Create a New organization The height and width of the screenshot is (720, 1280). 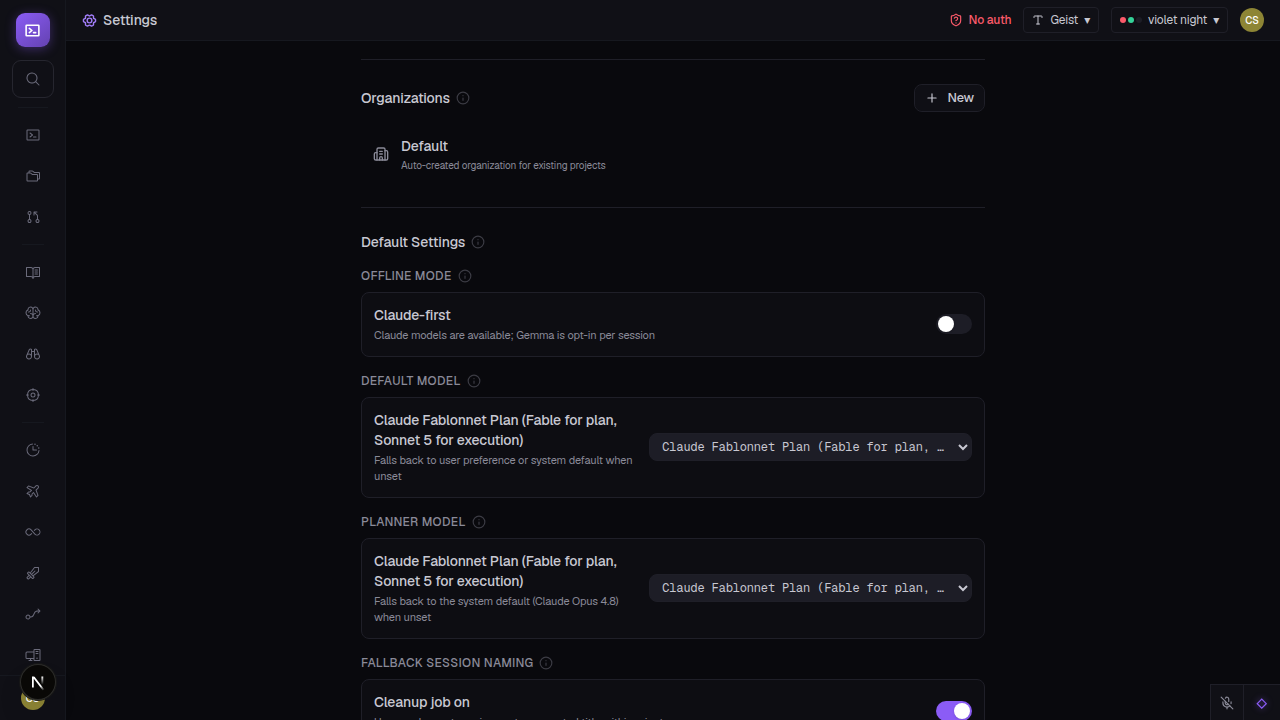click(949, 98)
